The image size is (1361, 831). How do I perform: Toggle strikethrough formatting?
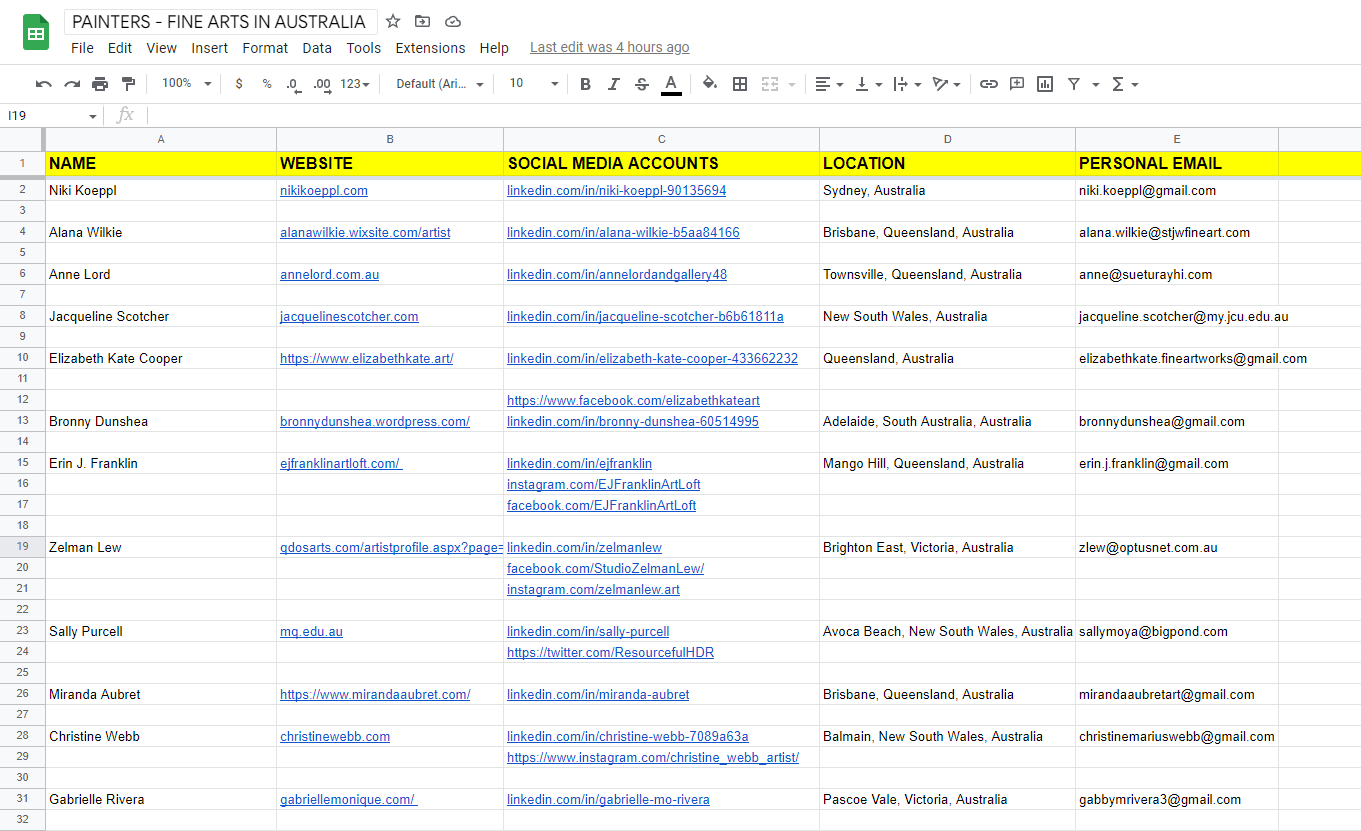coord(642,84)
